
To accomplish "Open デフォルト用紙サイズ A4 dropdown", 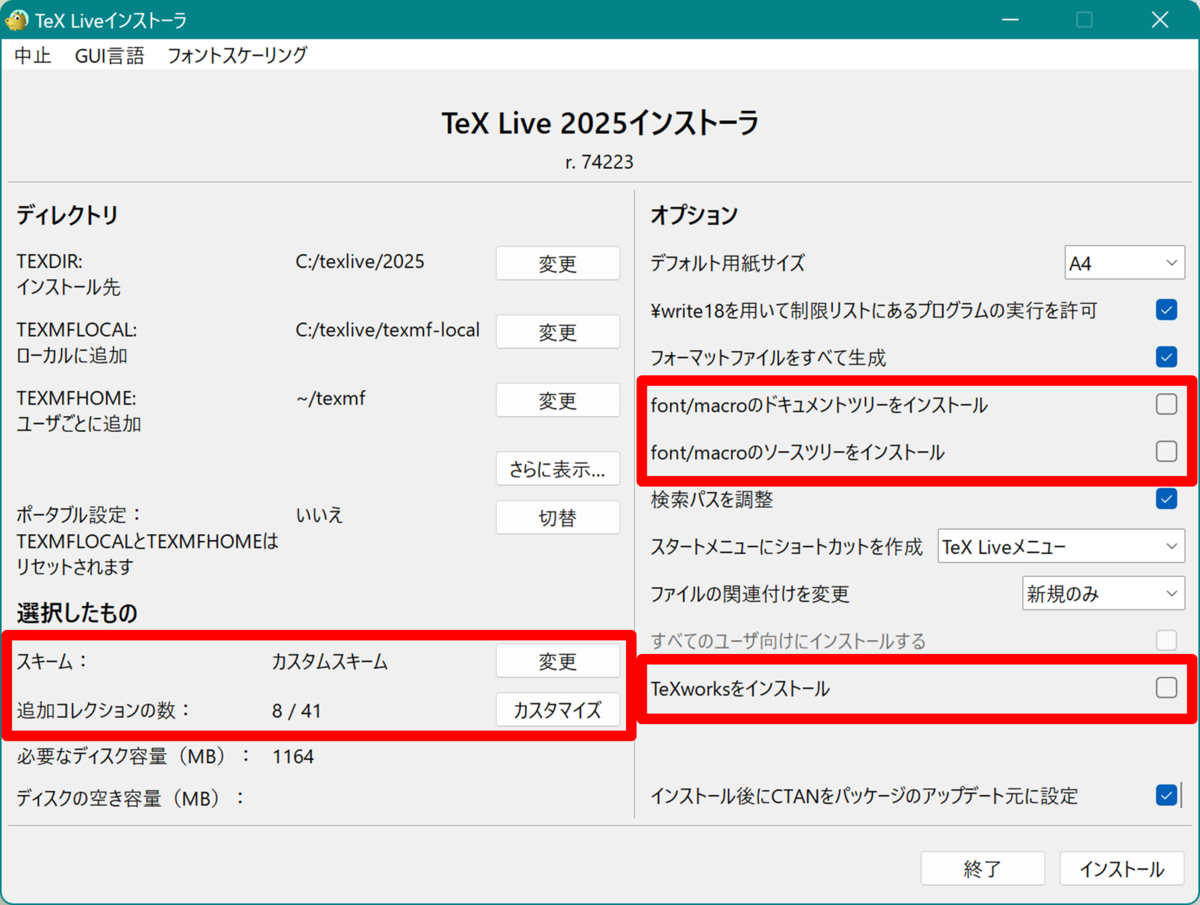I will (x=1124, y=264).
